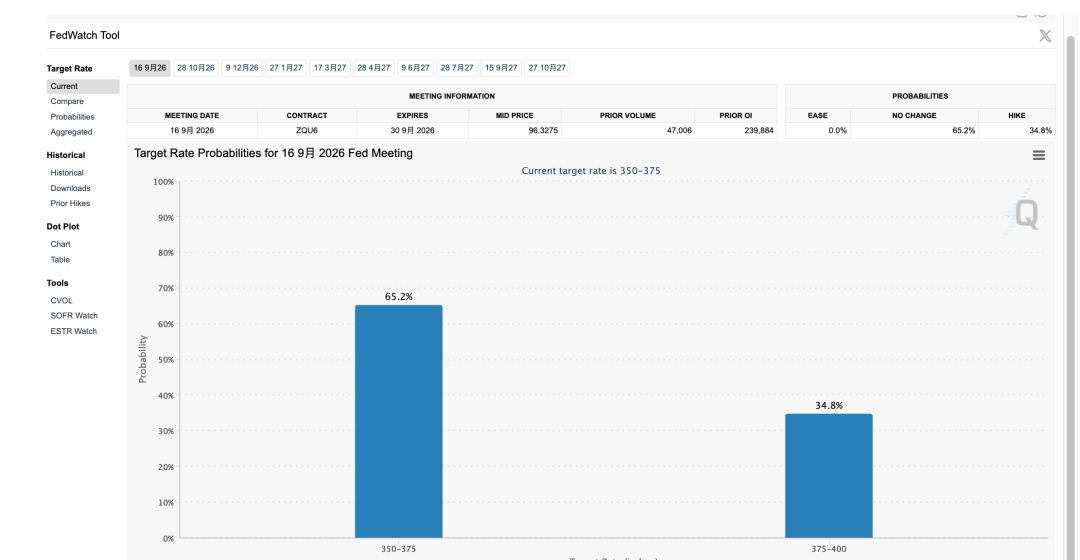Image resolution: width=1080 pixels, height=560 pixels.
Task: Click the 65.2% no change table cell
Action: click(914, 130)
